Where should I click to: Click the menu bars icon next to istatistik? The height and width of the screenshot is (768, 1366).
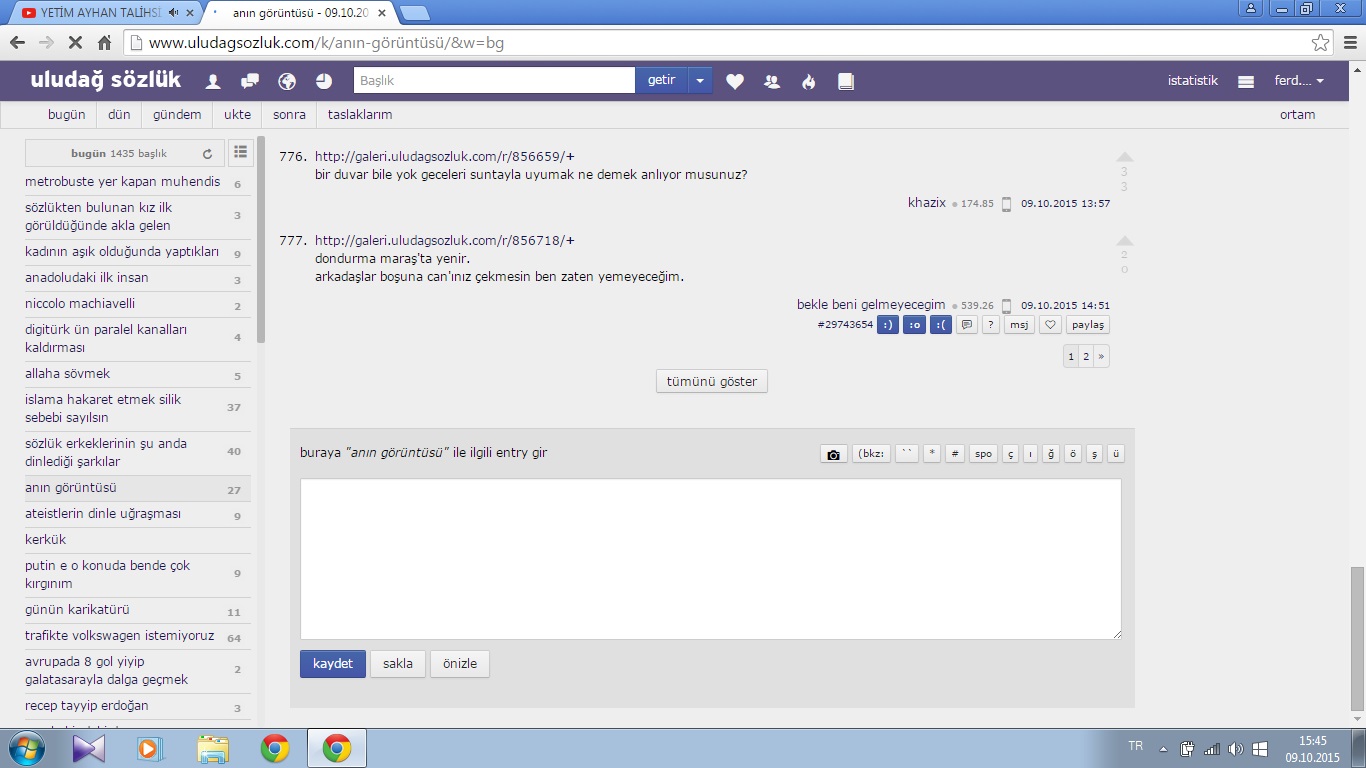pos(1246,82)
